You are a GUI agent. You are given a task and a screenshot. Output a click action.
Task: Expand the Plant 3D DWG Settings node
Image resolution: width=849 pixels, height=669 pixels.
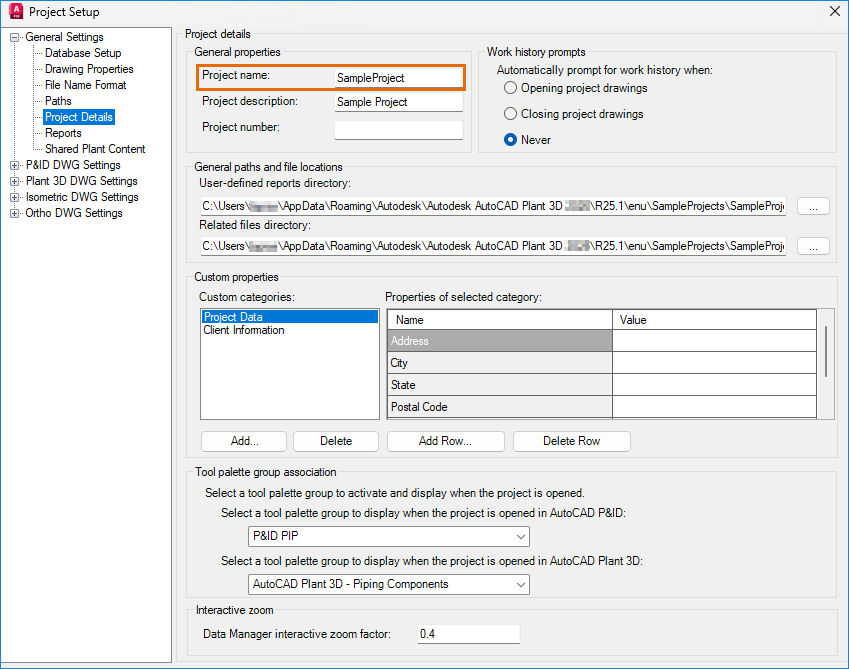coord(14,181)
